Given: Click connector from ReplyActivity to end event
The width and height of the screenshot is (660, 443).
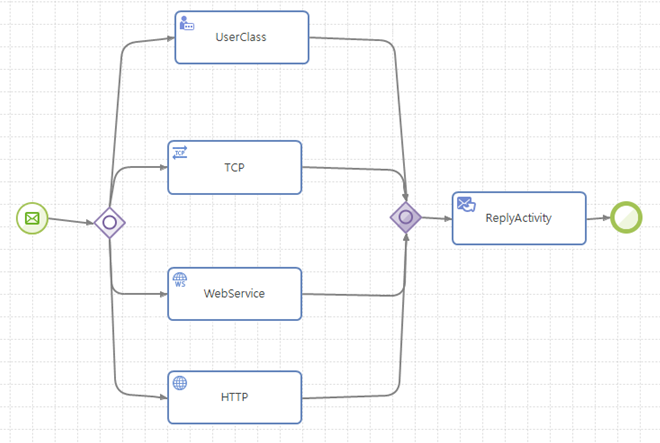Looking at the screenshot, I should coord(598,217).
